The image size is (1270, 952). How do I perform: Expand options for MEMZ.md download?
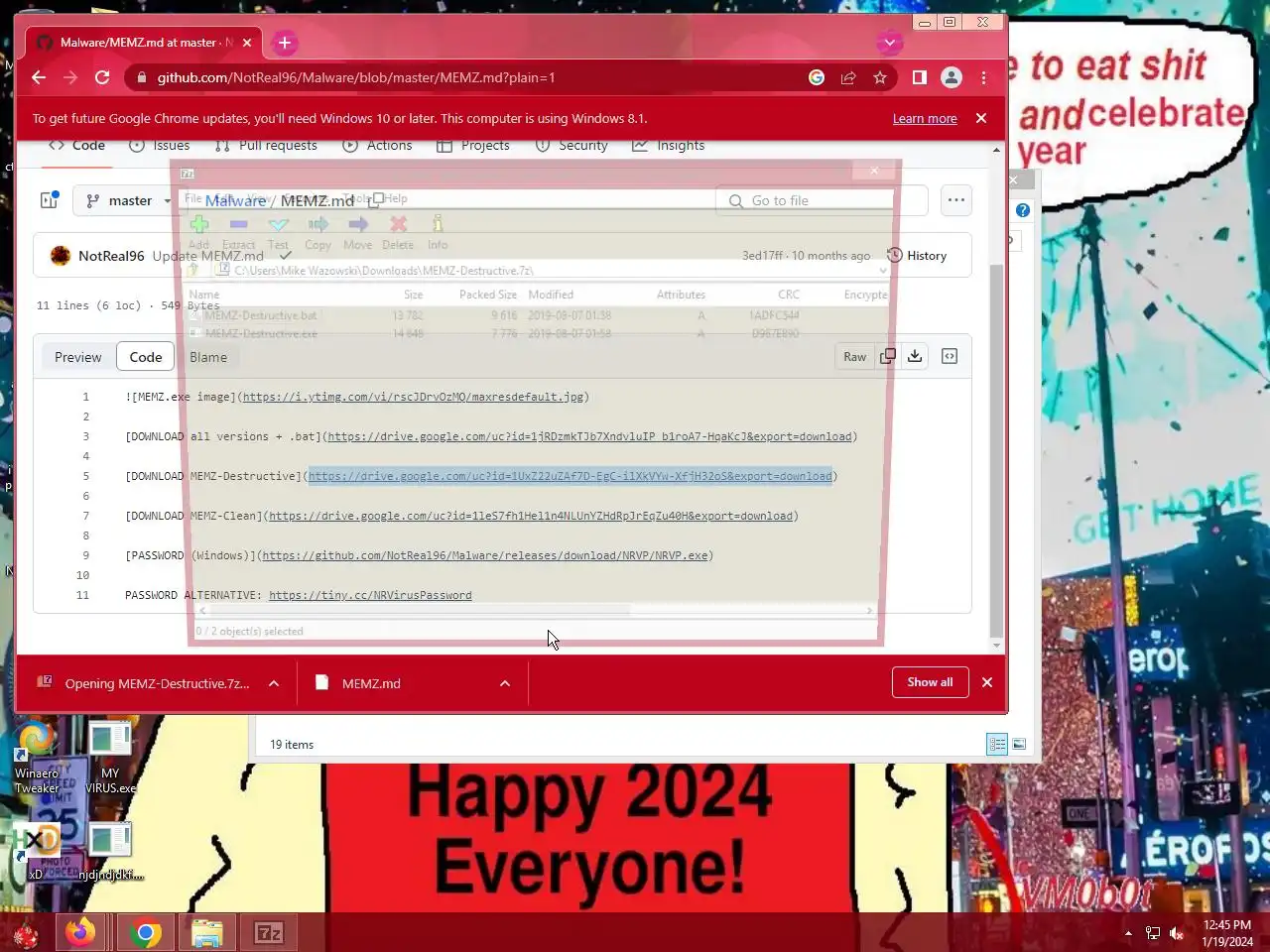(505, 683)
